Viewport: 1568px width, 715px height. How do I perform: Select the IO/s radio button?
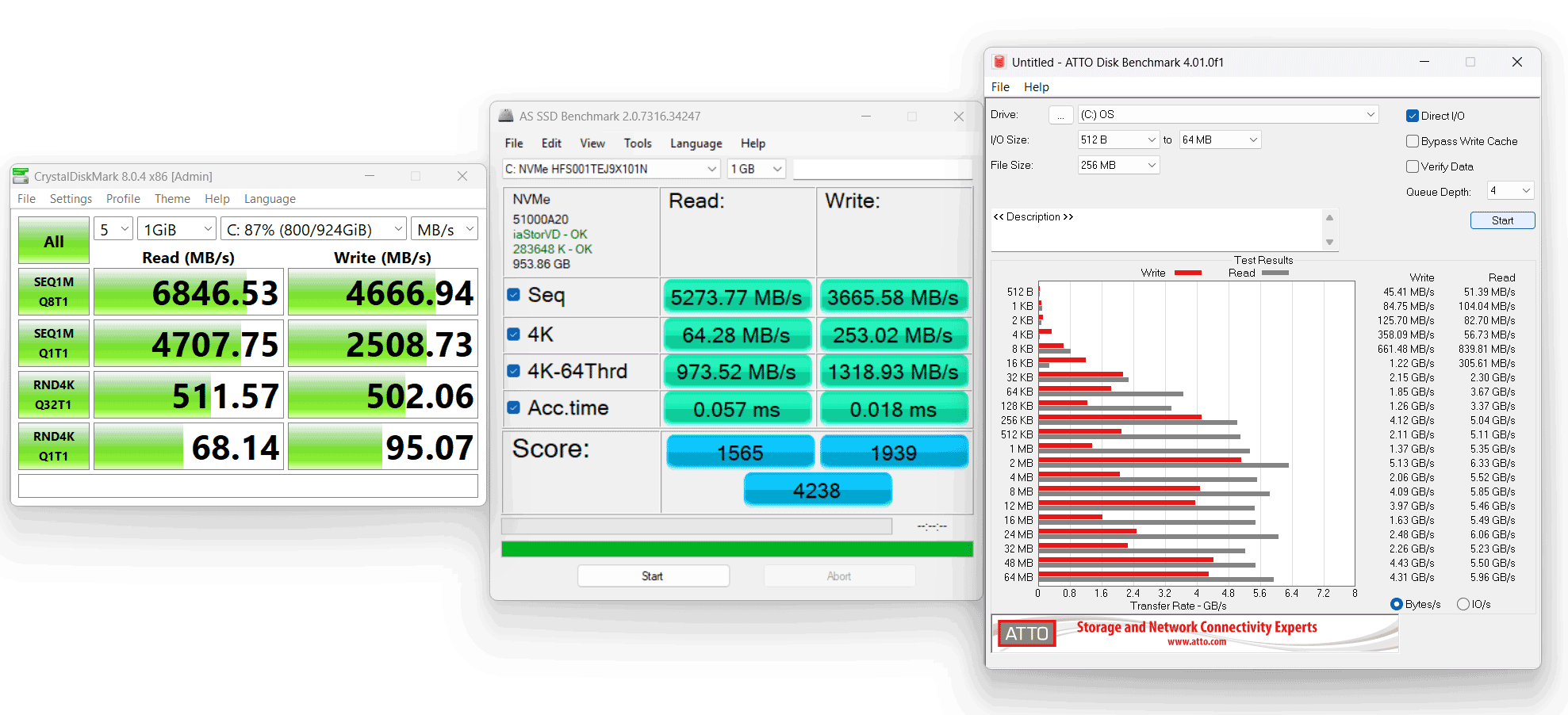tap(1463, 604)
